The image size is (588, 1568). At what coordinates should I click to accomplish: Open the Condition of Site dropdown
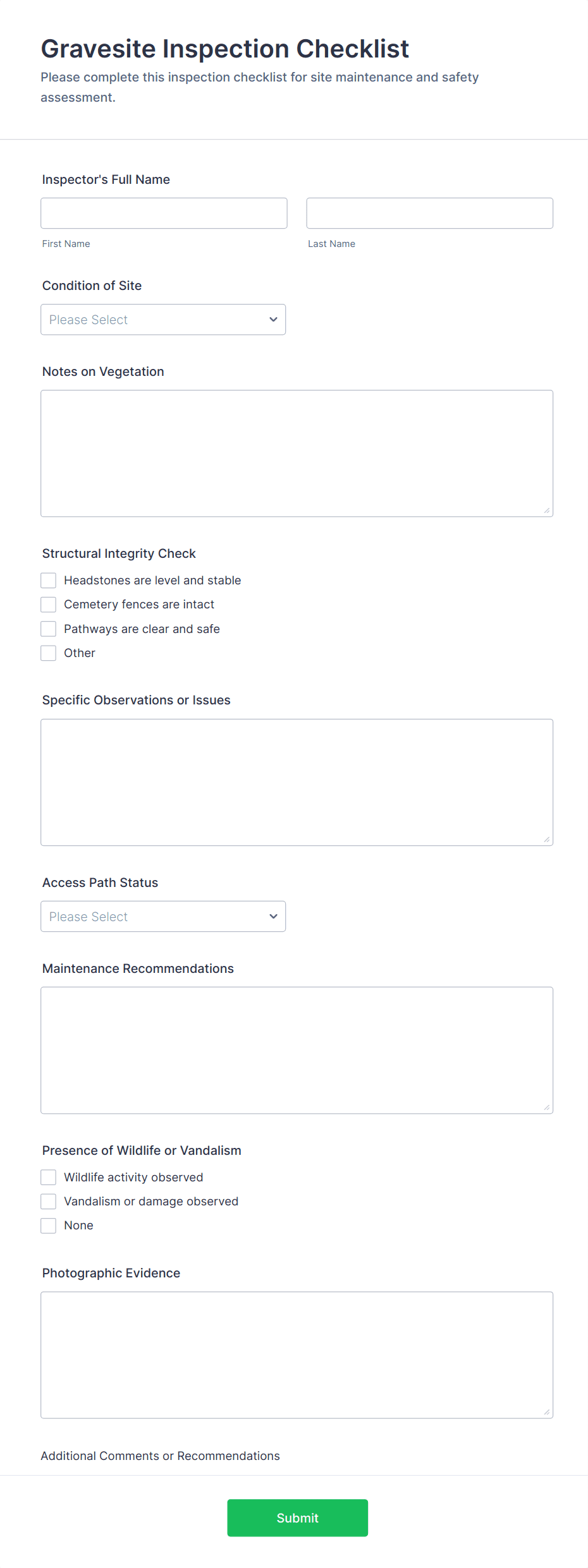click(x=163, y=320)
